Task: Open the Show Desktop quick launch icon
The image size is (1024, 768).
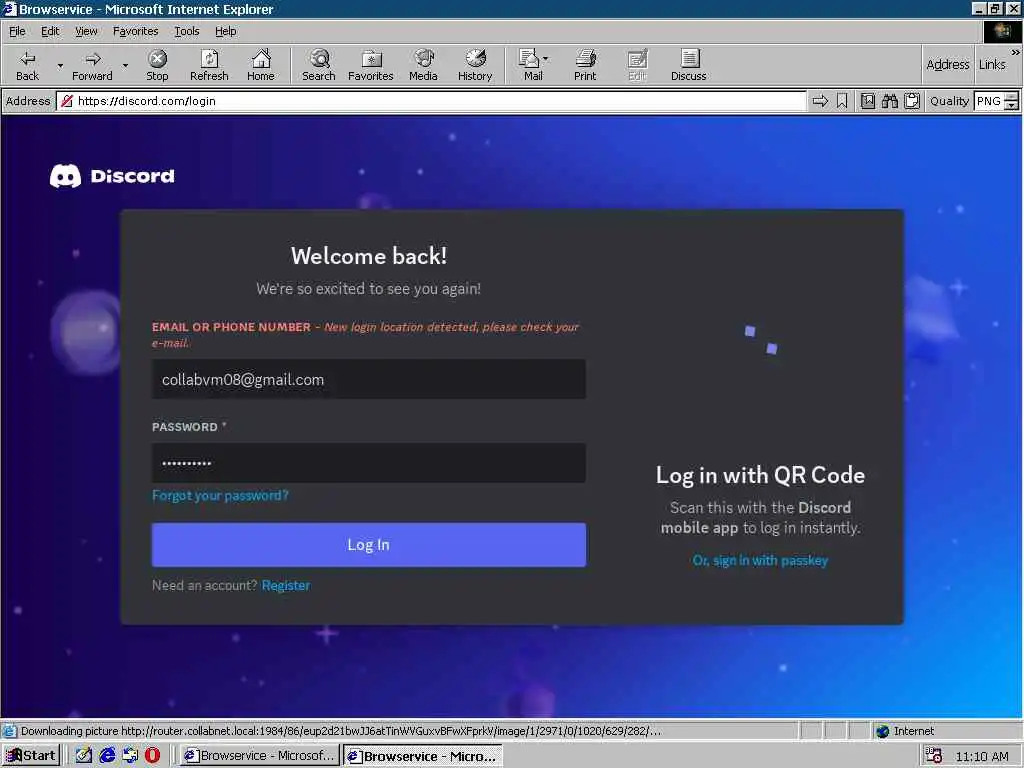Action: coord(84,756)
